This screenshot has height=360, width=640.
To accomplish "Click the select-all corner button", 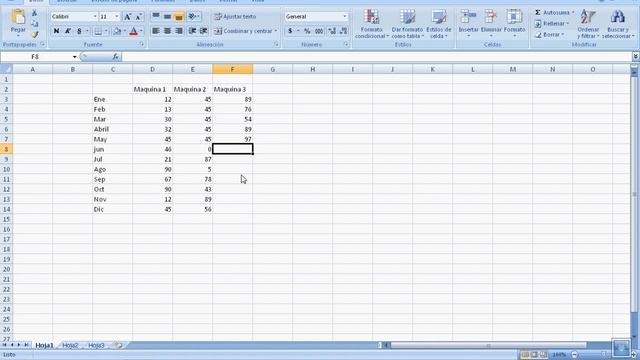I will (x=6, y=69).
